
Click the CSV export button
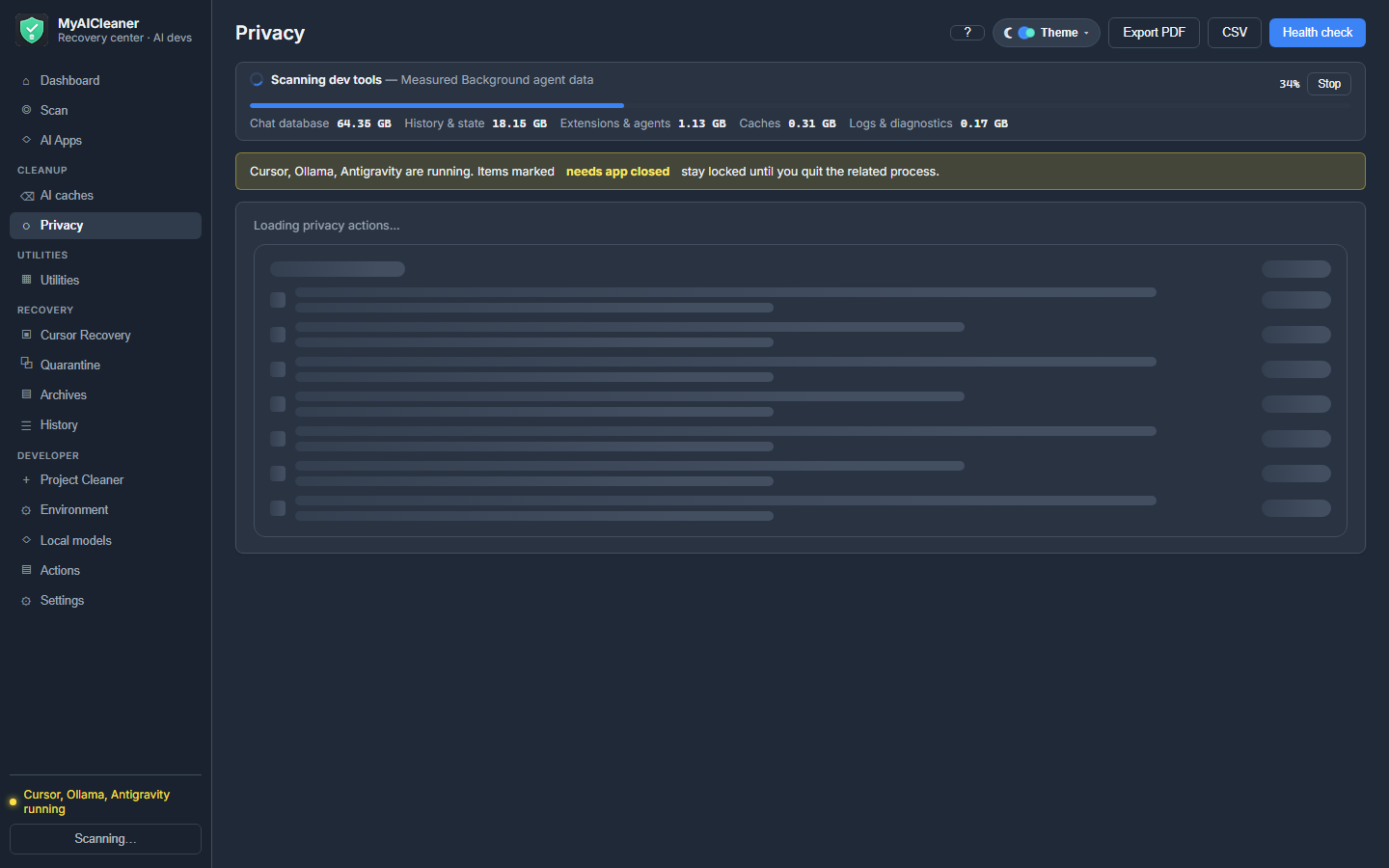[x=1235, y=33]
